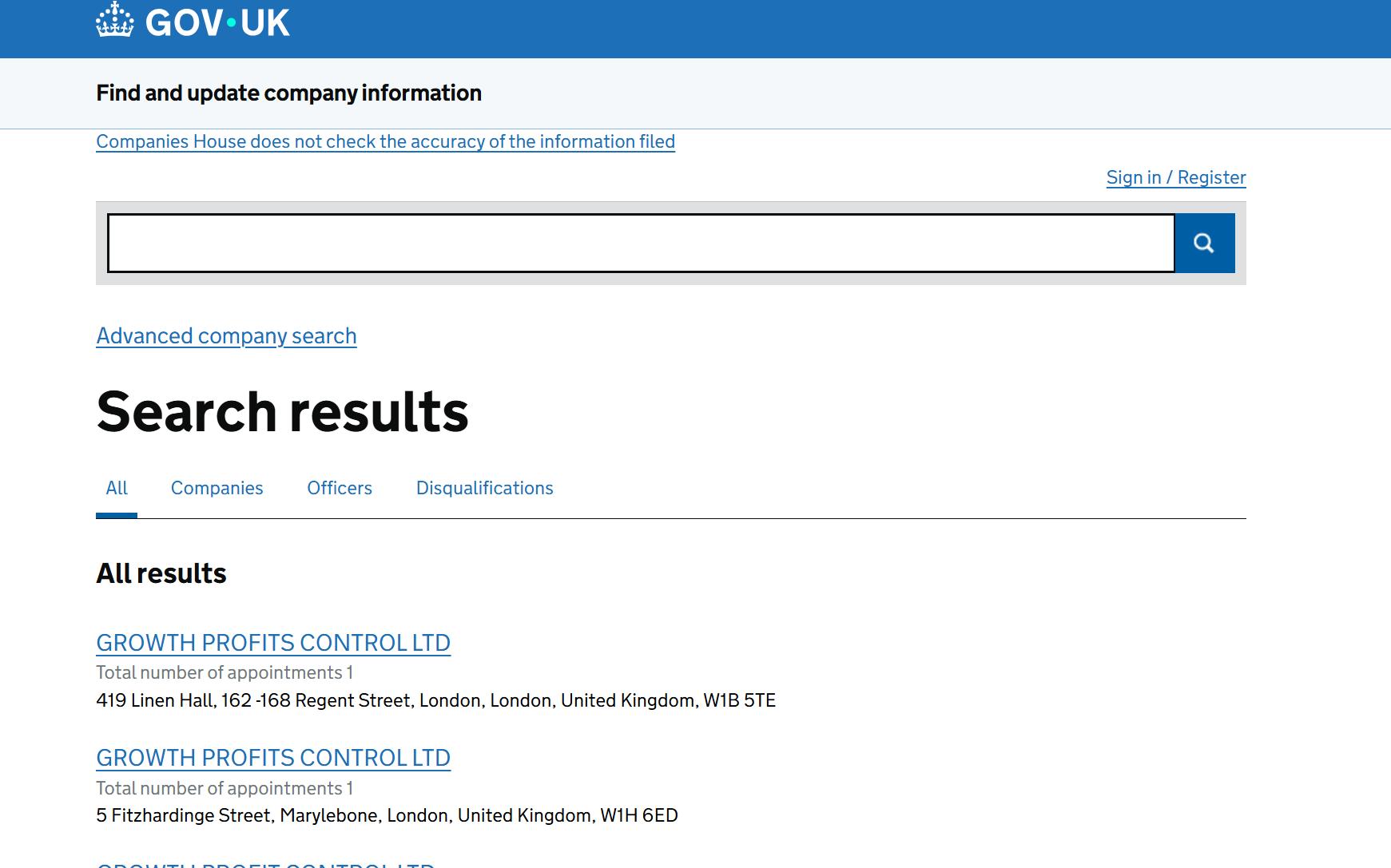
Task: Click the '5 Fitzhardinge Street' address text
Action: click(387, 815)
